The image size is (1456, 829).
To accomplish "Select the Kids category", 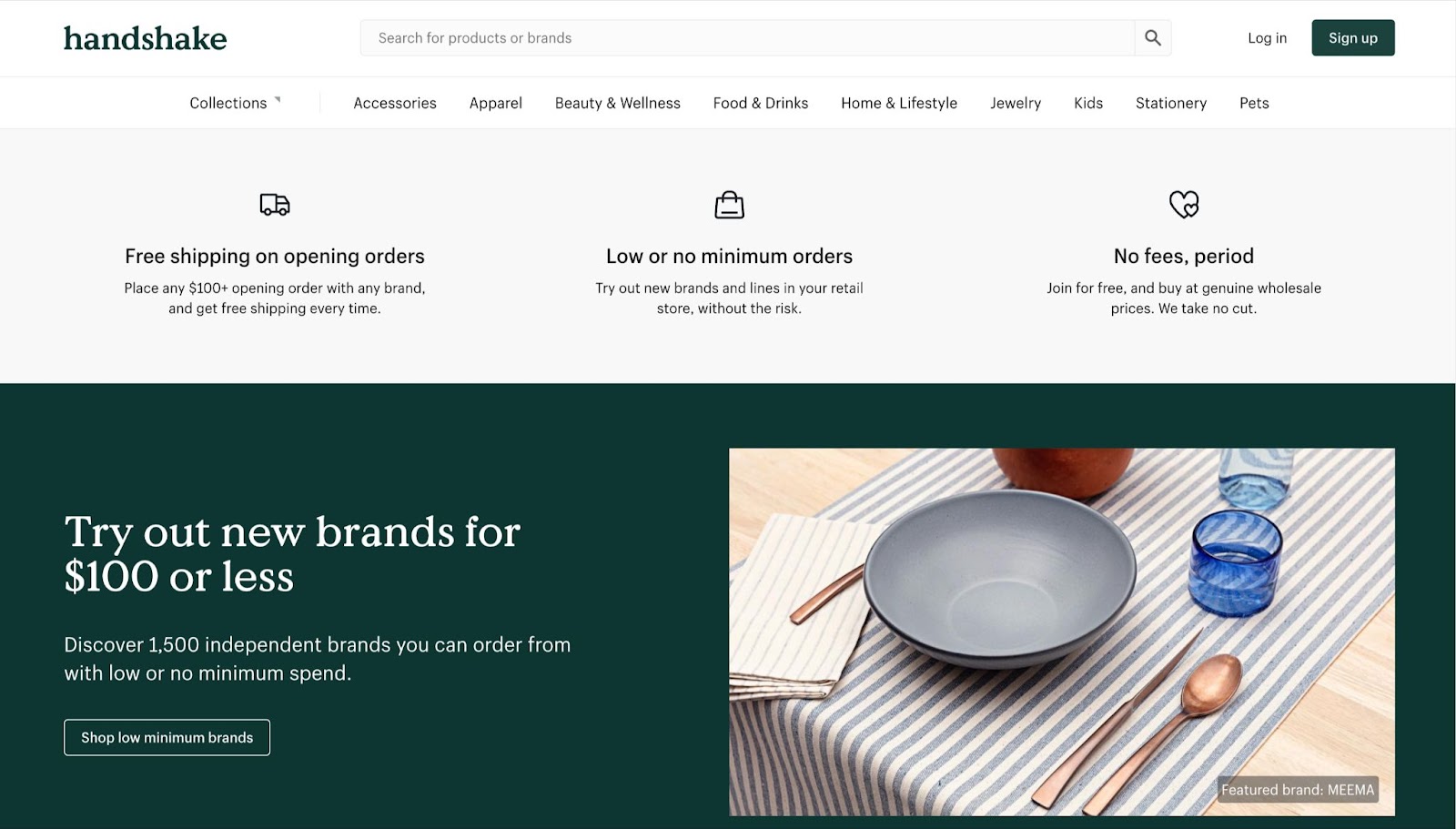I will (1088, 103).
